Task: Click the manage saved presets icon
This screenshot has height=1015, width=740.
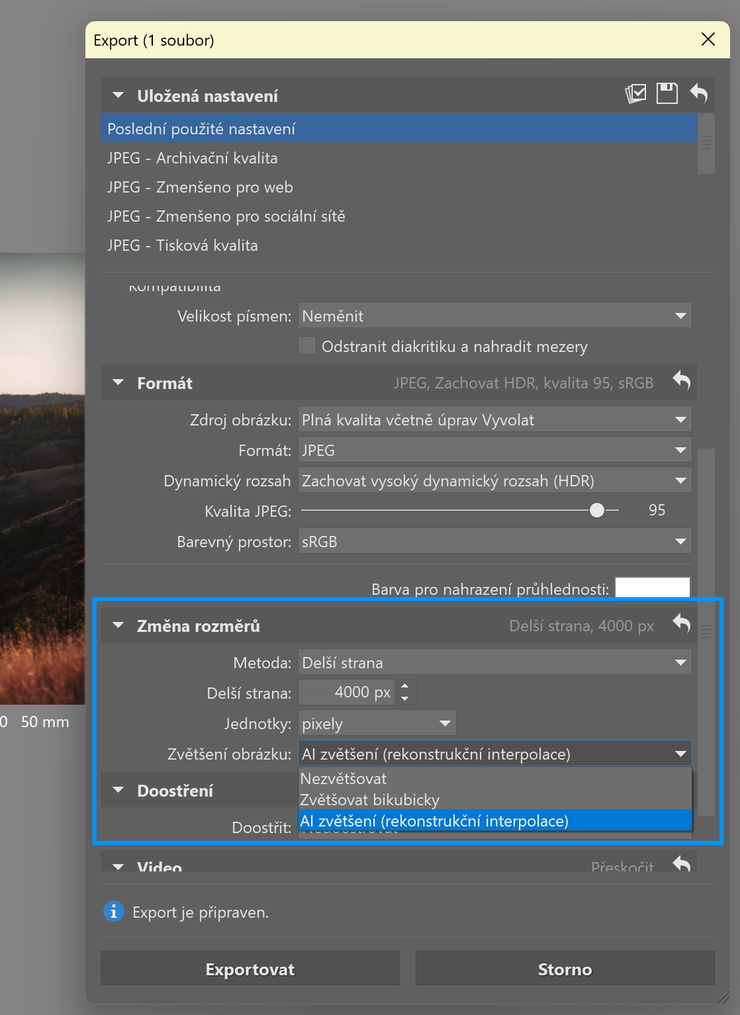Action: [x=636, y=94]
